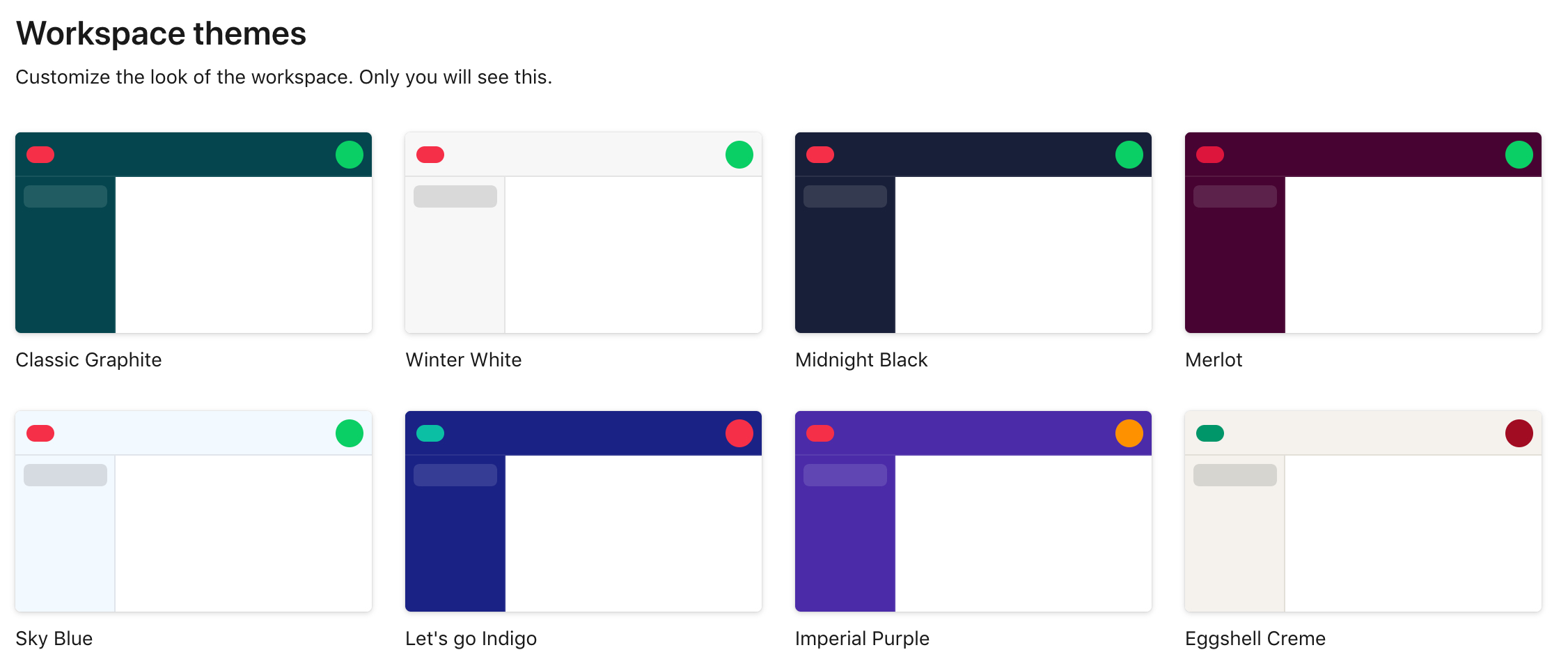
Task: Click the dark red dot in Eggshell Creme preview
Action: (1520, 433)
